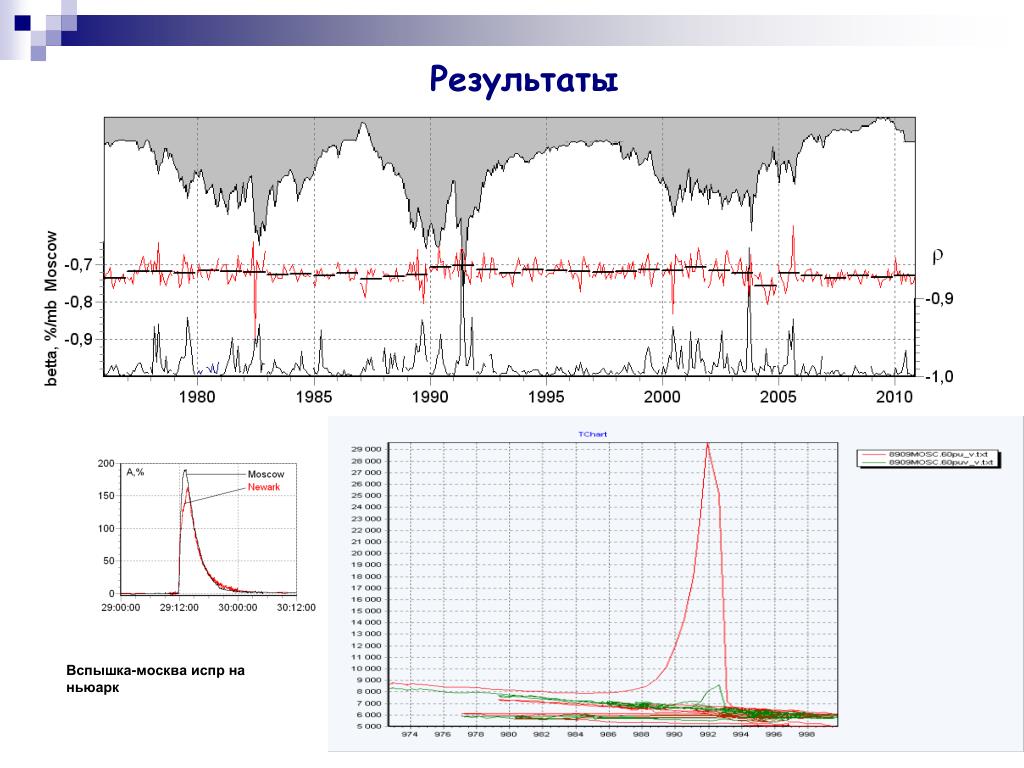Click the red peak of the TChart curve

[707, 445]
